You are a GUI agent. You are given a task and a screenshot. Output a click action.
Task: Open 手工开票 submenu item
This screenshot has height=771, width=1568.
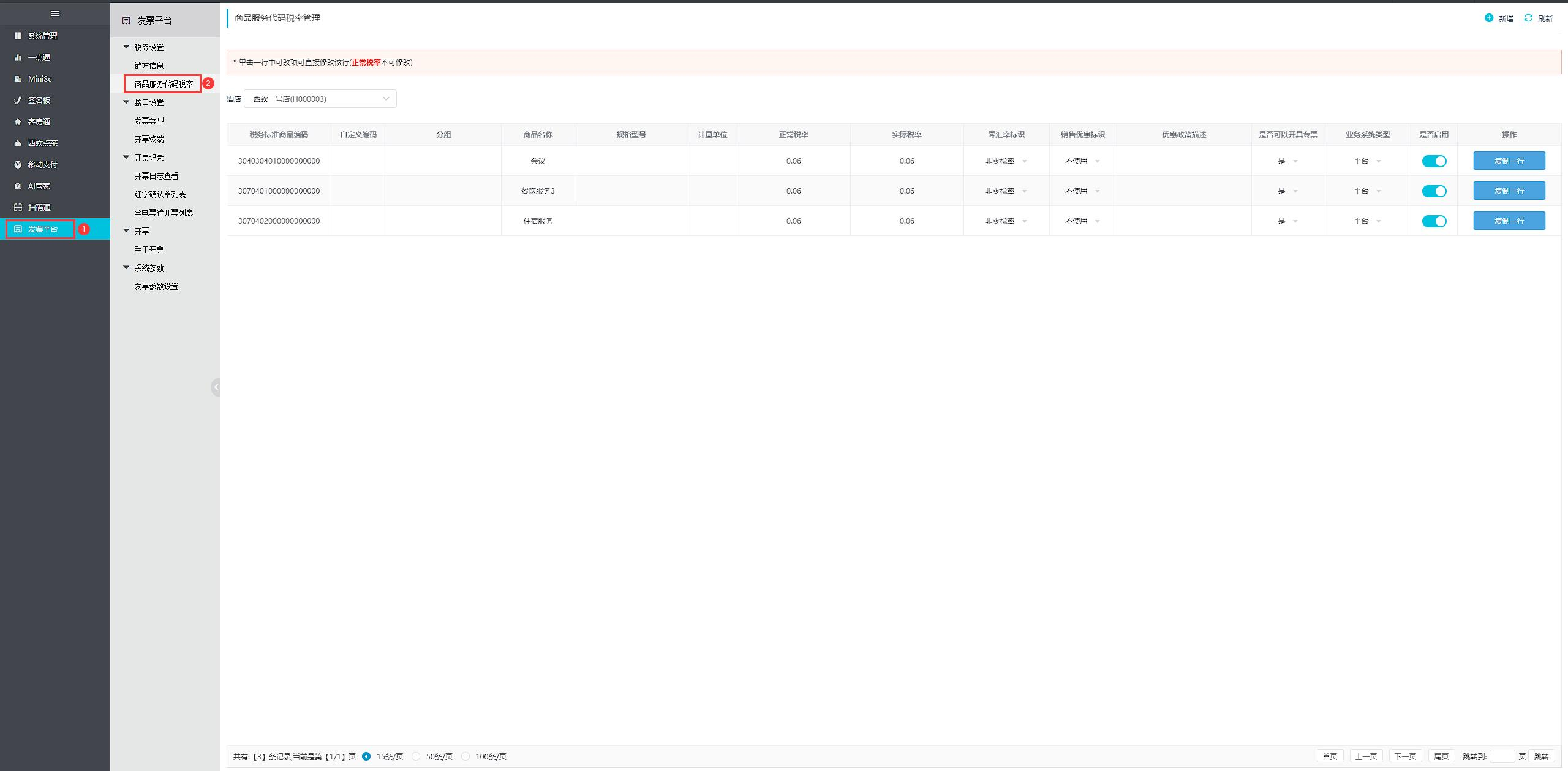point(149,249)
